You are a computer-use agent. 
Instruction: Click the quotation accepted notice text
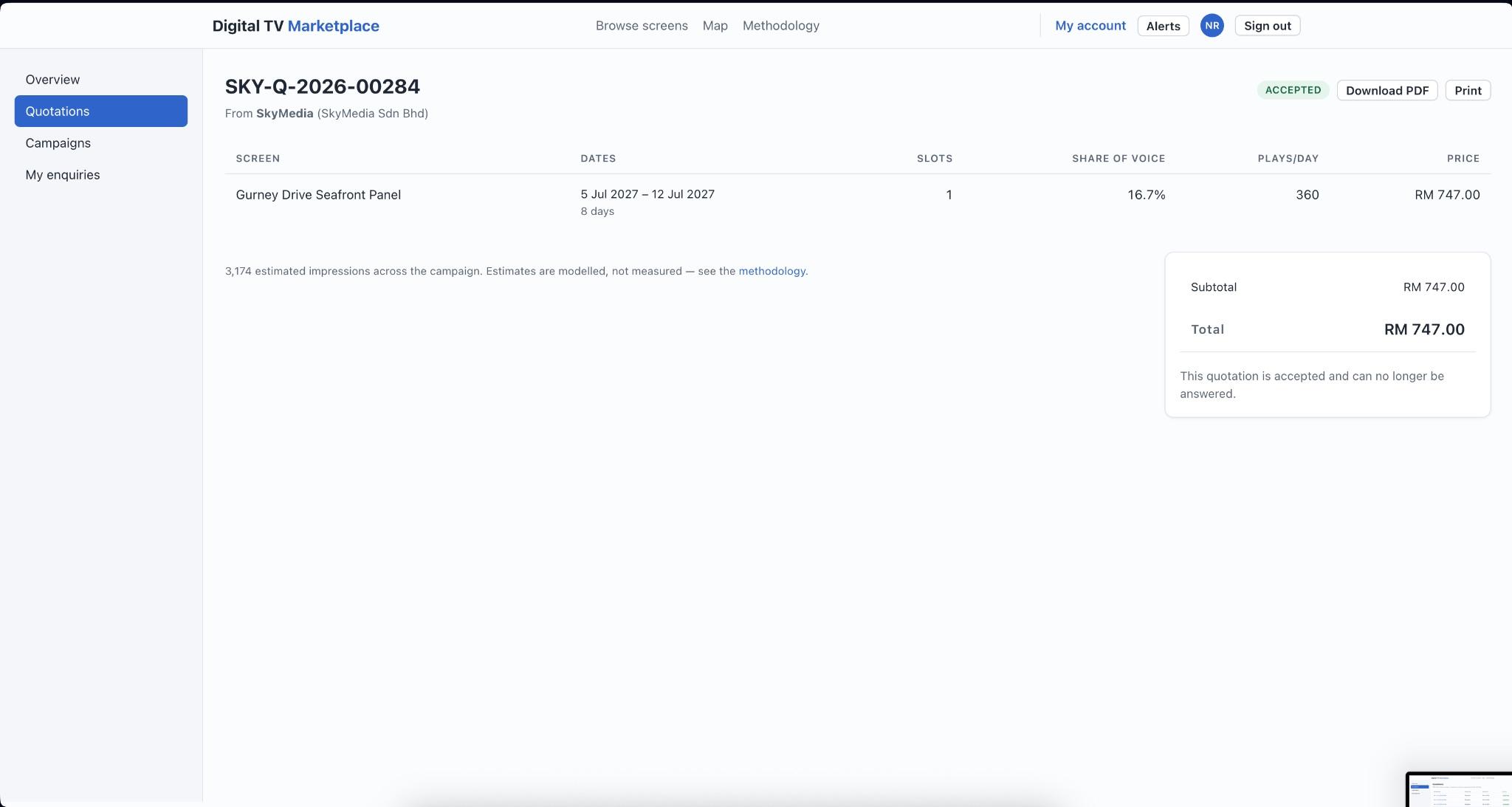1312,385
